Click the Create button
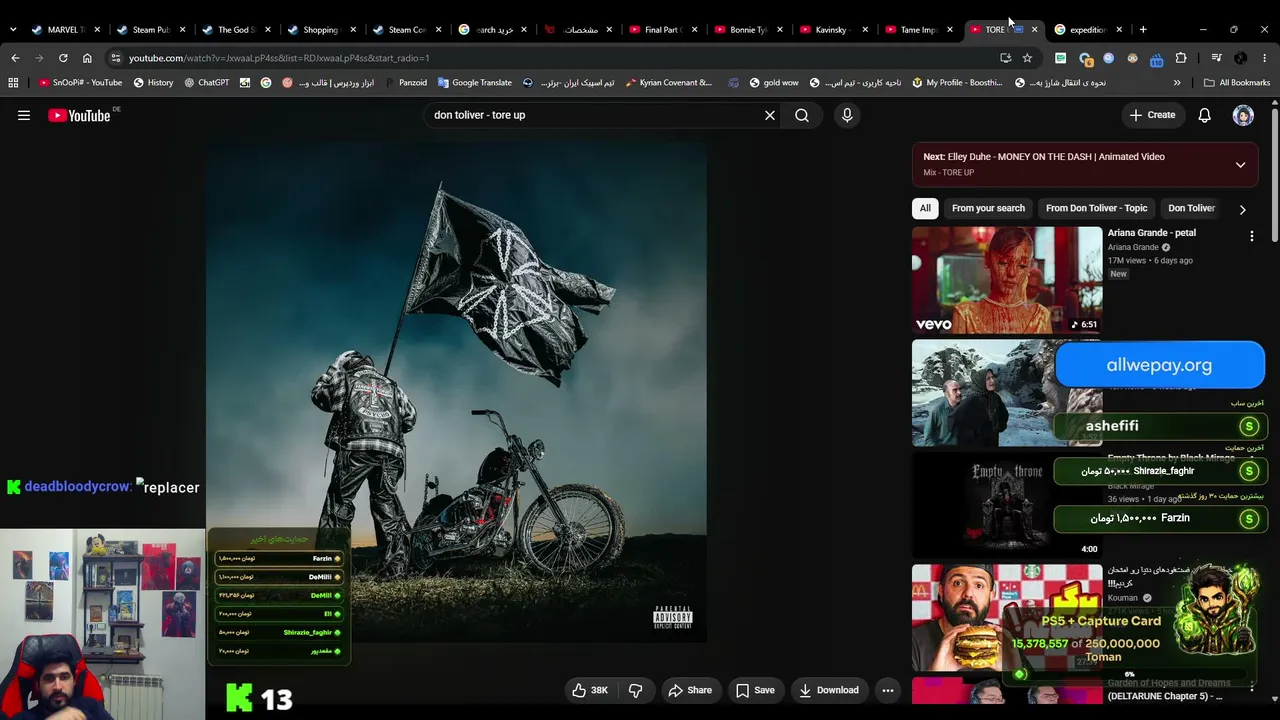 [x=1152, y=115]
